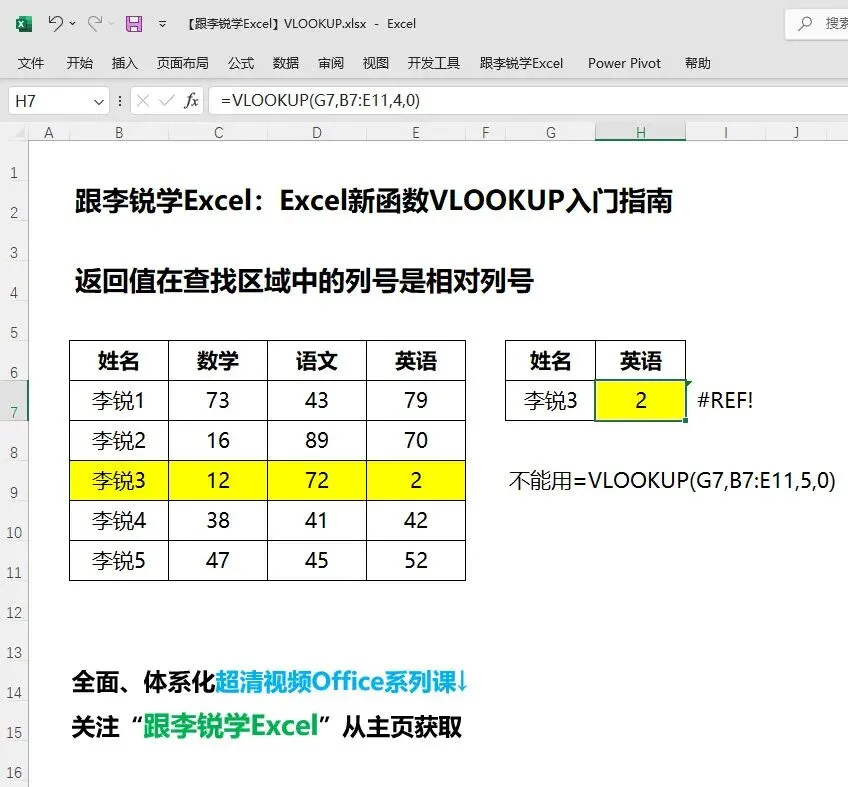Image resolution: width=848 pixels, height=787 pixels.
Task: Open the Power Pivot ribbon tab
Action: (624, 63)
